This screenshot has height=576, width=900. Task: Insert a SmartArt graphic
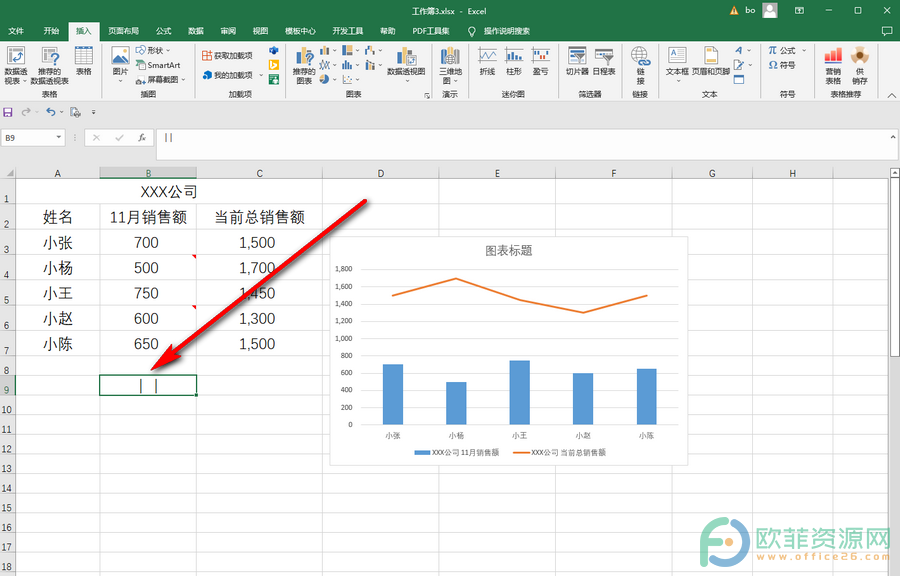(158, 65)
